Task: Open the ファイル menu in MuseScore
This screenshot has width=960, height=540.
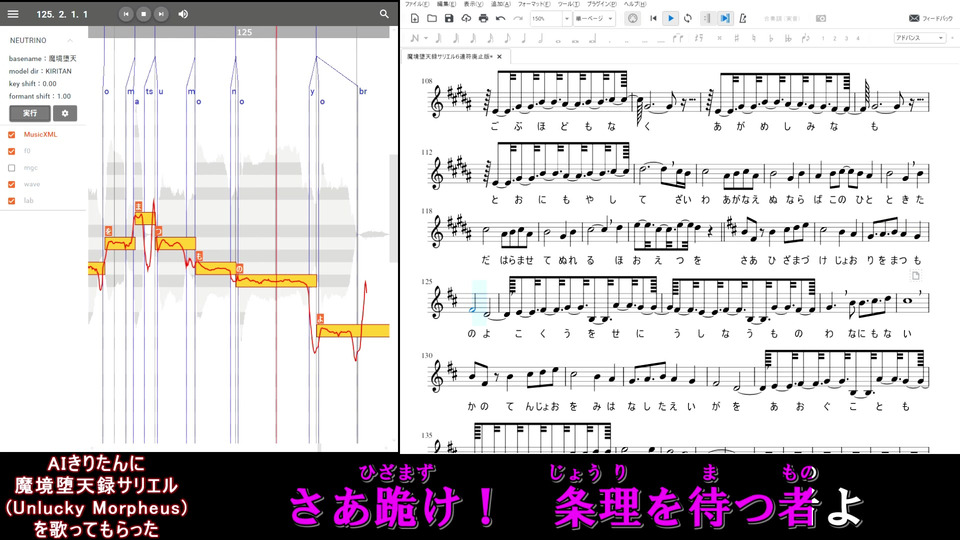Action: click(x=416, y=4)
